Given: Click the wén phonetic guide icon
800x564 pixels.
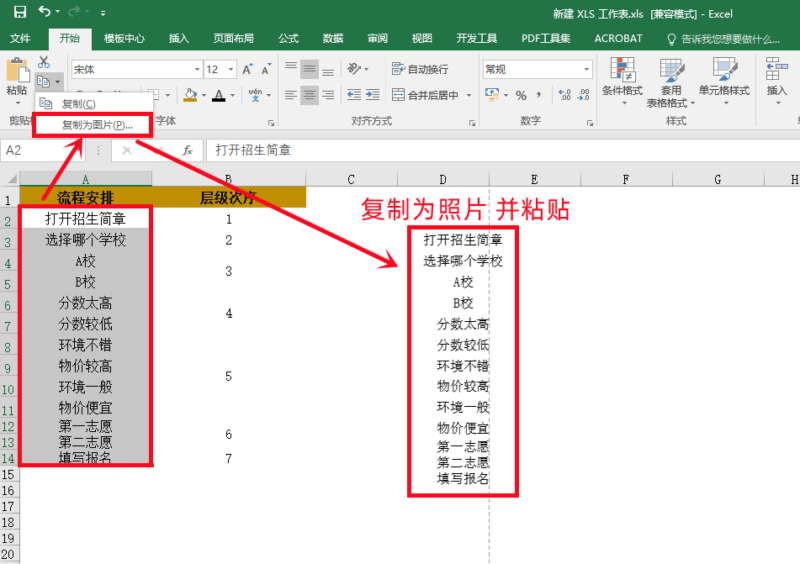Looking at the screenshot, I should coord(255,94).
